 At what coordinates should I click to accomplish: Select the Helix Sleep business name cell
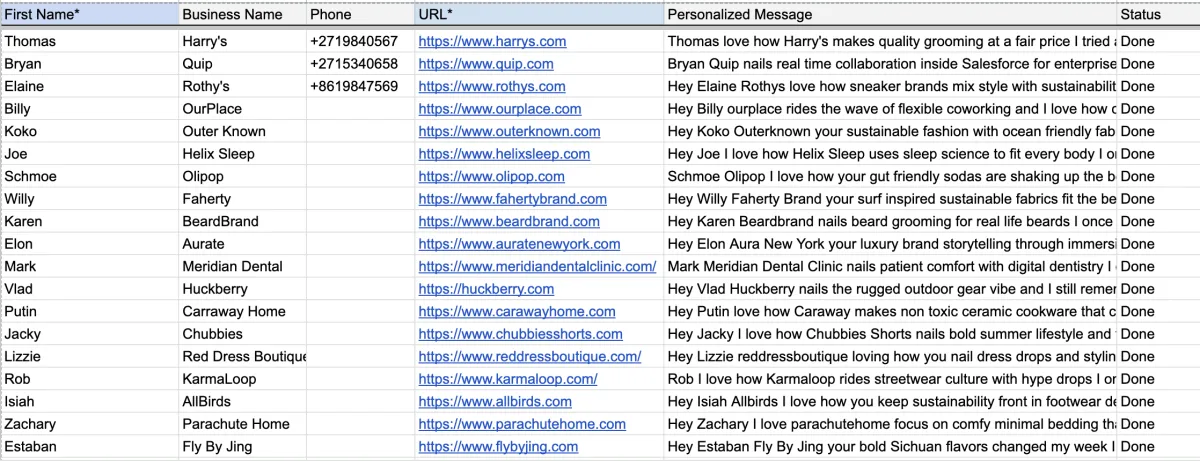click(242, 154)
